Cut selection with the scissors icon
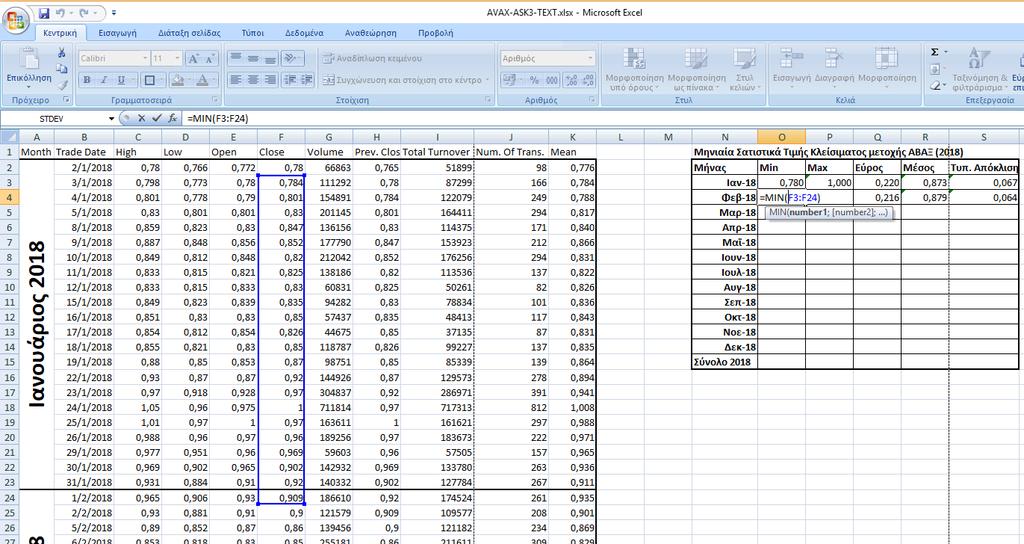Viewport: 1024px width, 544px height. pyautogui.click(x=61, y=53)
